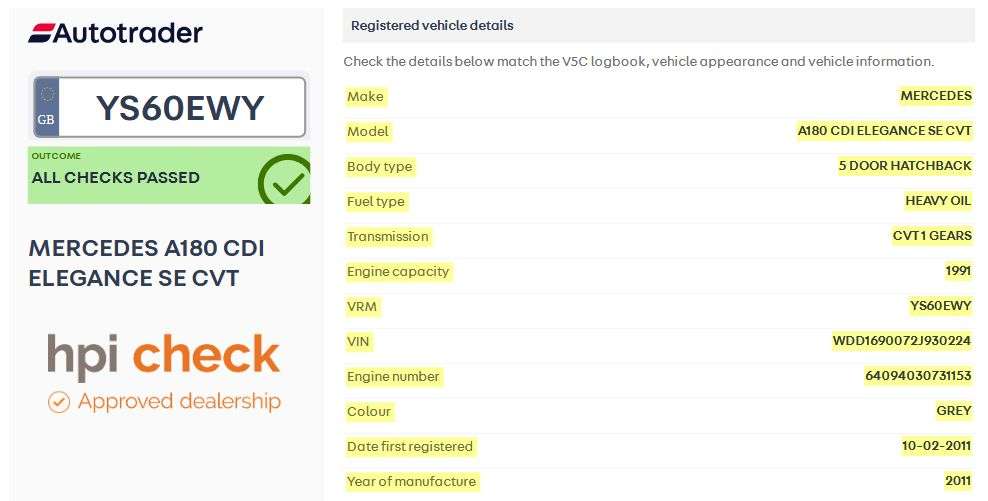Screen dimensions: 988x501
Task: Click the hpi check logo
Action: 163,357
